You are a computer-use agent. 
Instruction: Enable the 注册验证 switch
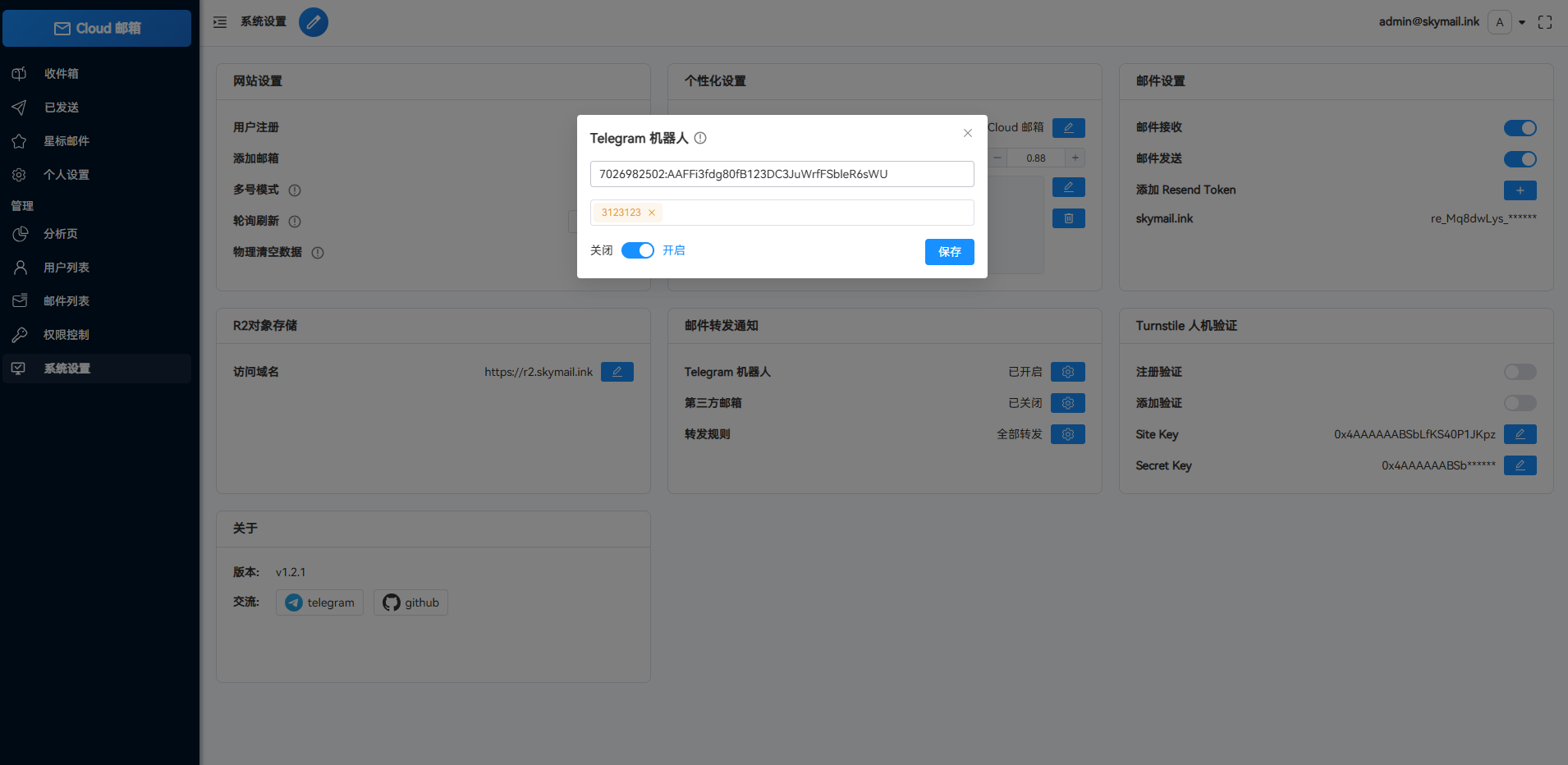tap(1520, 372)
